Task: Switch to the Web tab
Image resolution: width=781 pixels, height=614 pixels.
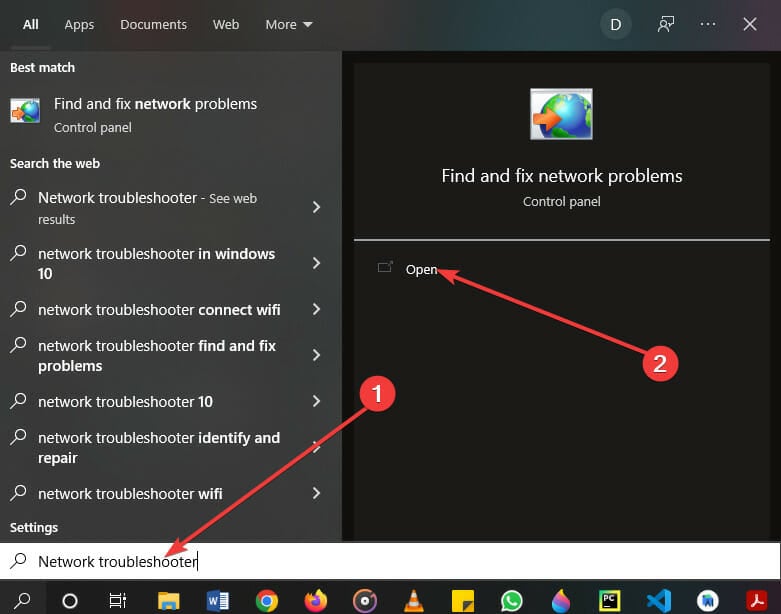Action: tap(226, 24)
